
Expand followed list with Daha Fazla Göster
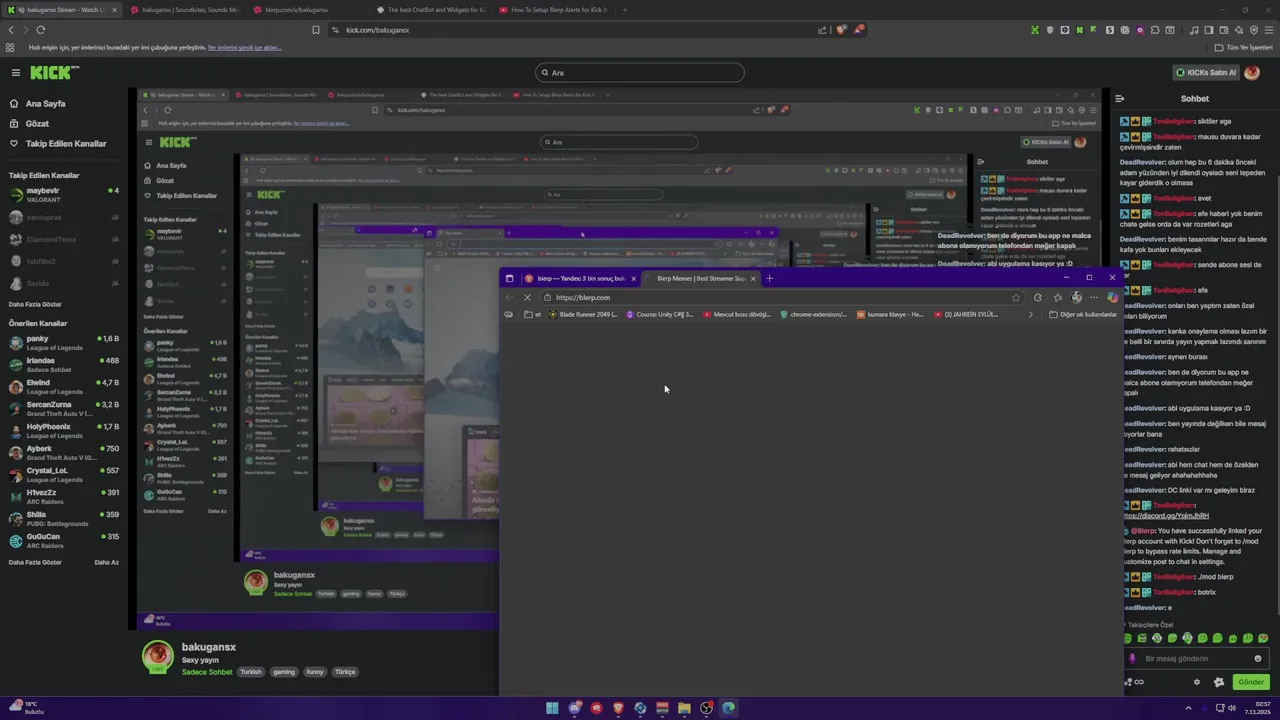[35, 304]
